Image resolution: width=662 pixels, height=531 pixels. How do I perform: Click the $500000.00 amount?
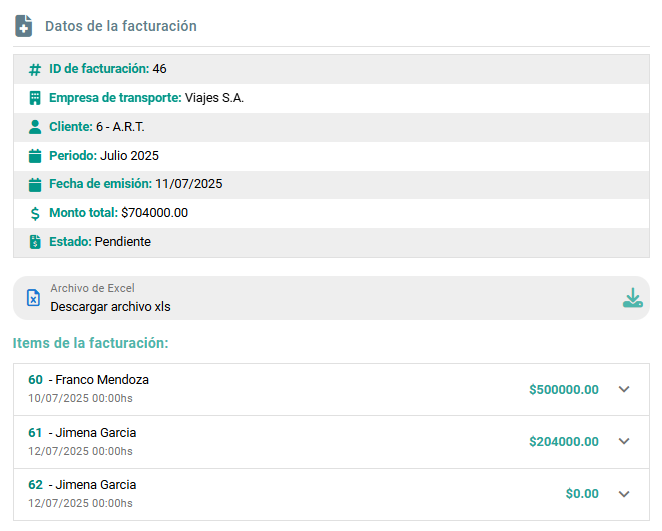(x=564, y=390)
